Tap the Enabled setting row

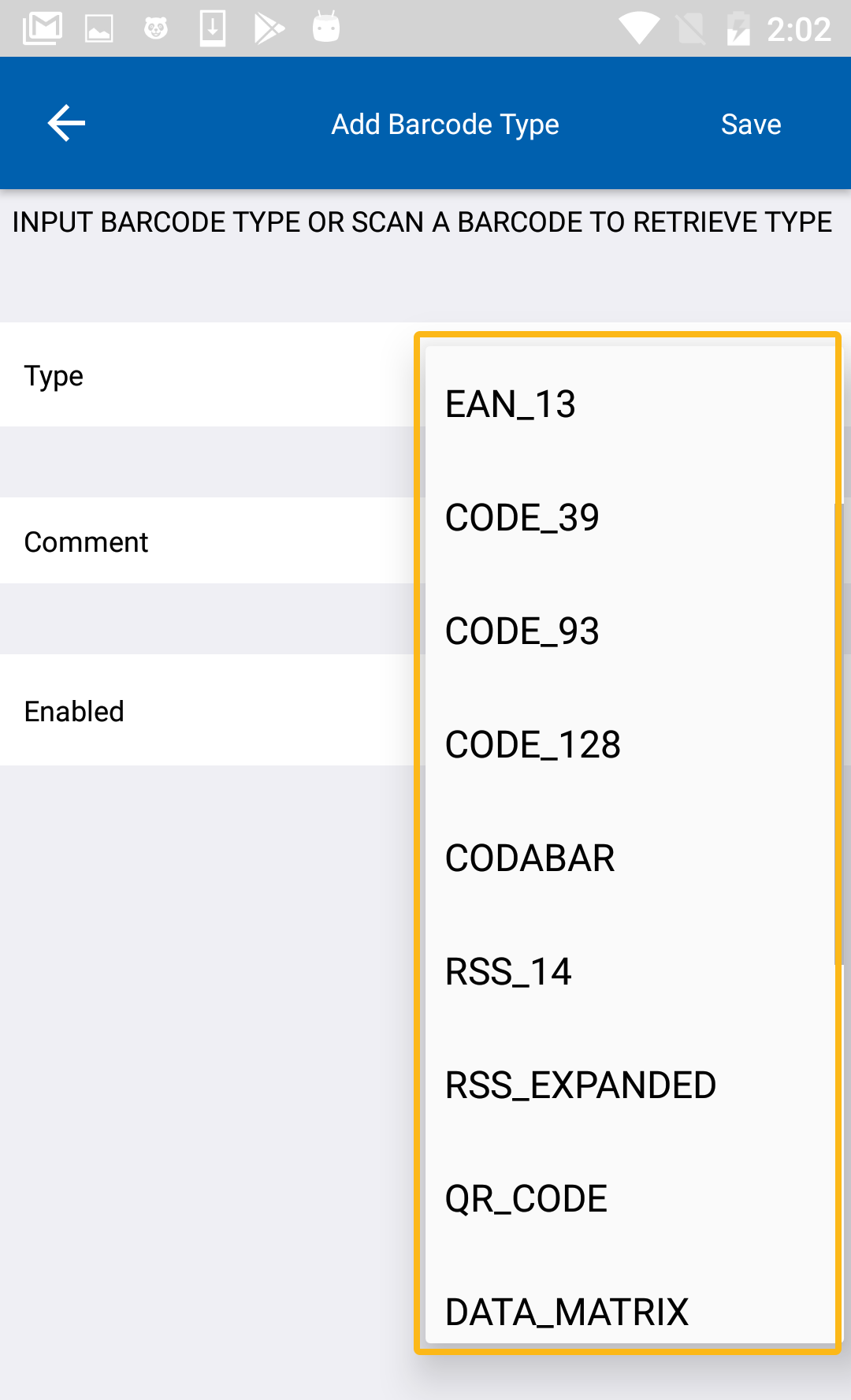(205, 711)
